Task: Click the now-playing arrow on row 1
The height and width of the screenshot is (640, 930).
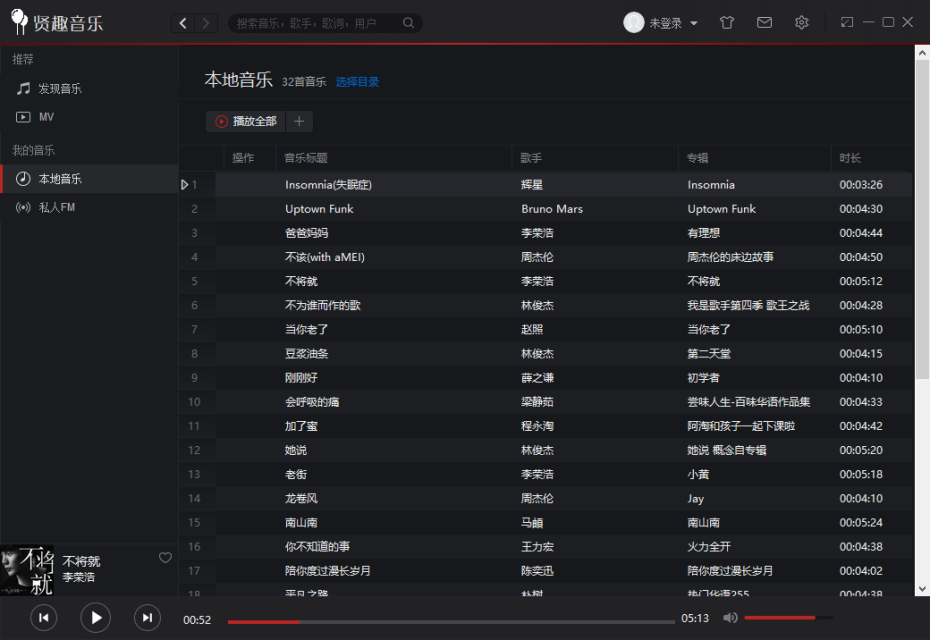Action: [x=184, y=184]
